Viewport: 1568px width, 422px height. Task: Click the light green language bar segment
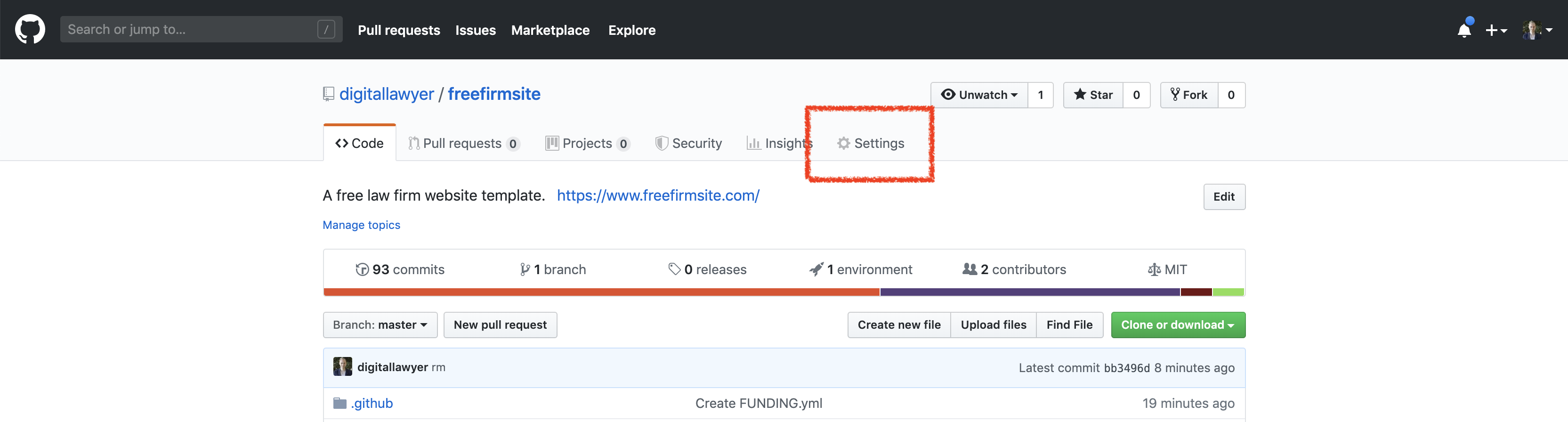(1229, 292)
